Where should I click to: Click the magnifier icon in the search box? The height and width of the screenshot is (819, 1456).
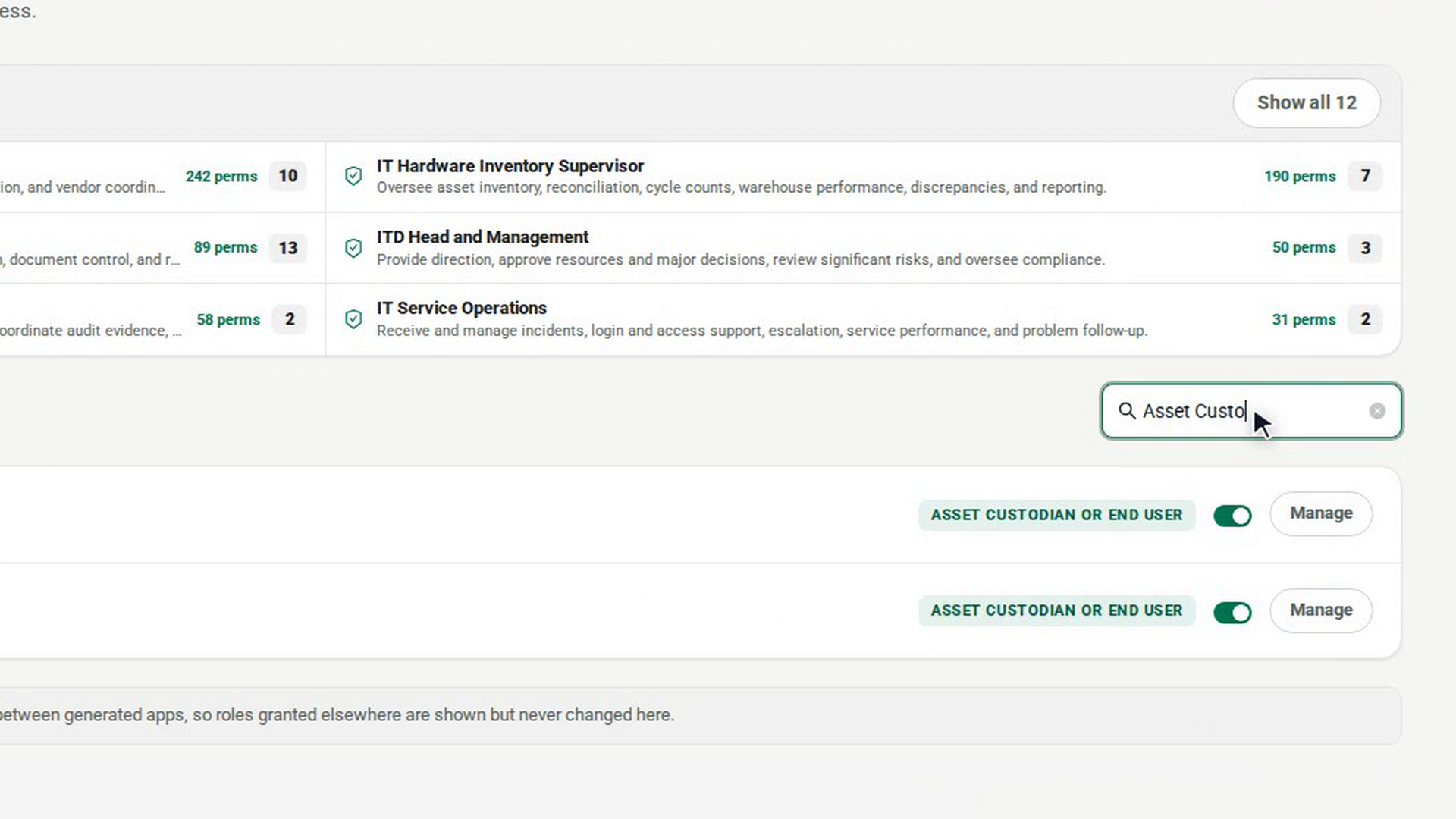[x=1127, y=411]
